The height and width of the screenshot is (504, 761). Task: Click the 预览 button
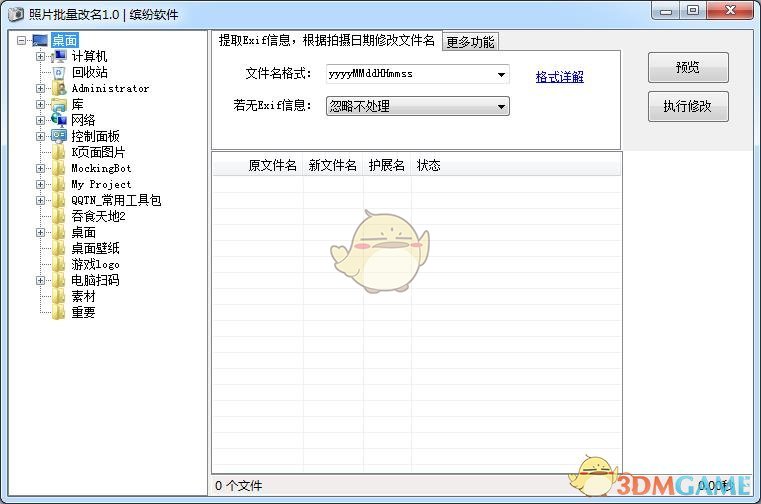(688, 68)
